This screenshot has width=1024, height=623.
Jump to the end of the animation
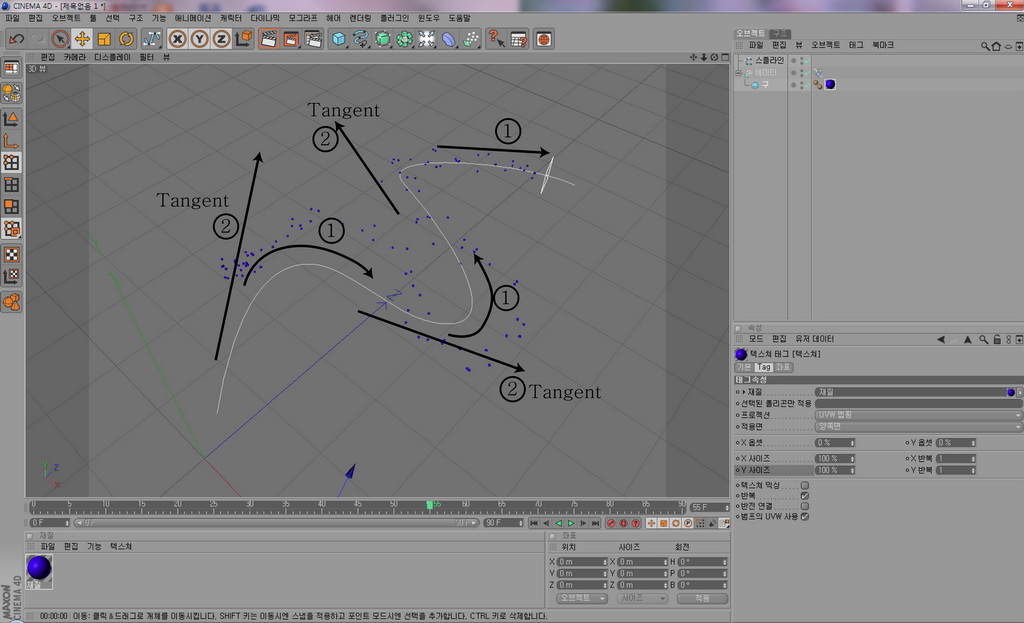[595, 523]
